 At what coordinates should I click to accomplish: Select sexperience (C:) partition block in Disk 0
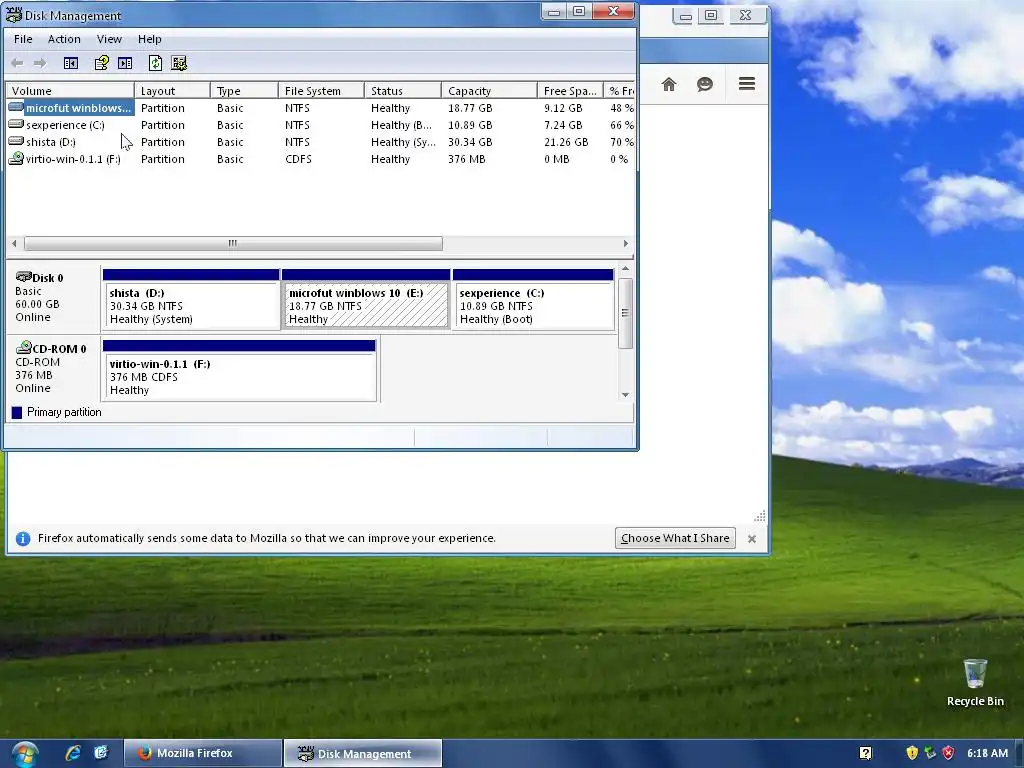(534, 299)
